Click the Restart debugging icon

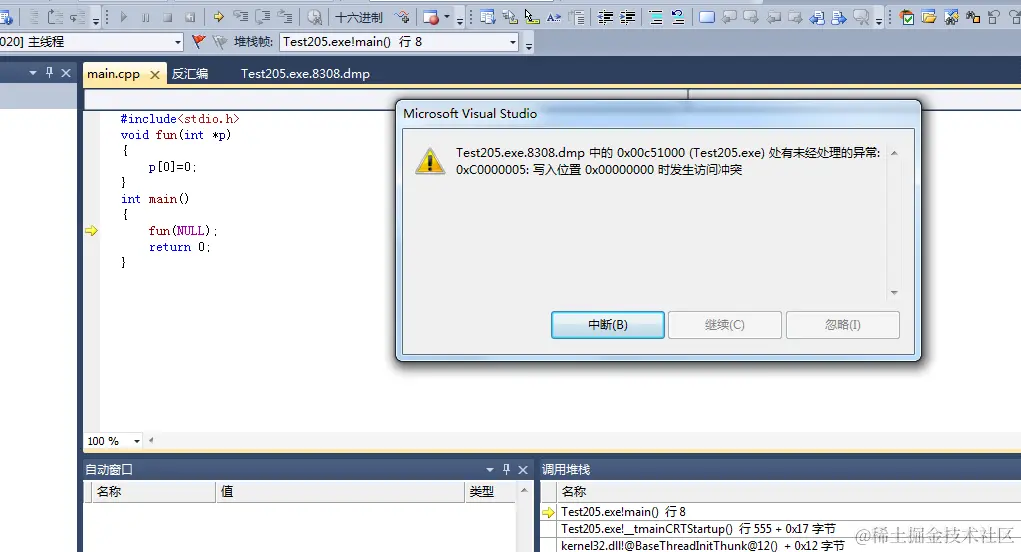[189, 18]
